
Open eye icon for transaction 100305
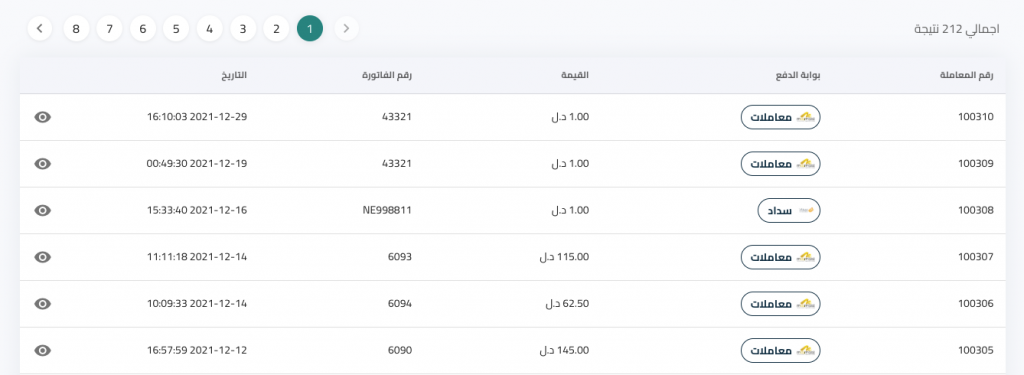42,351
